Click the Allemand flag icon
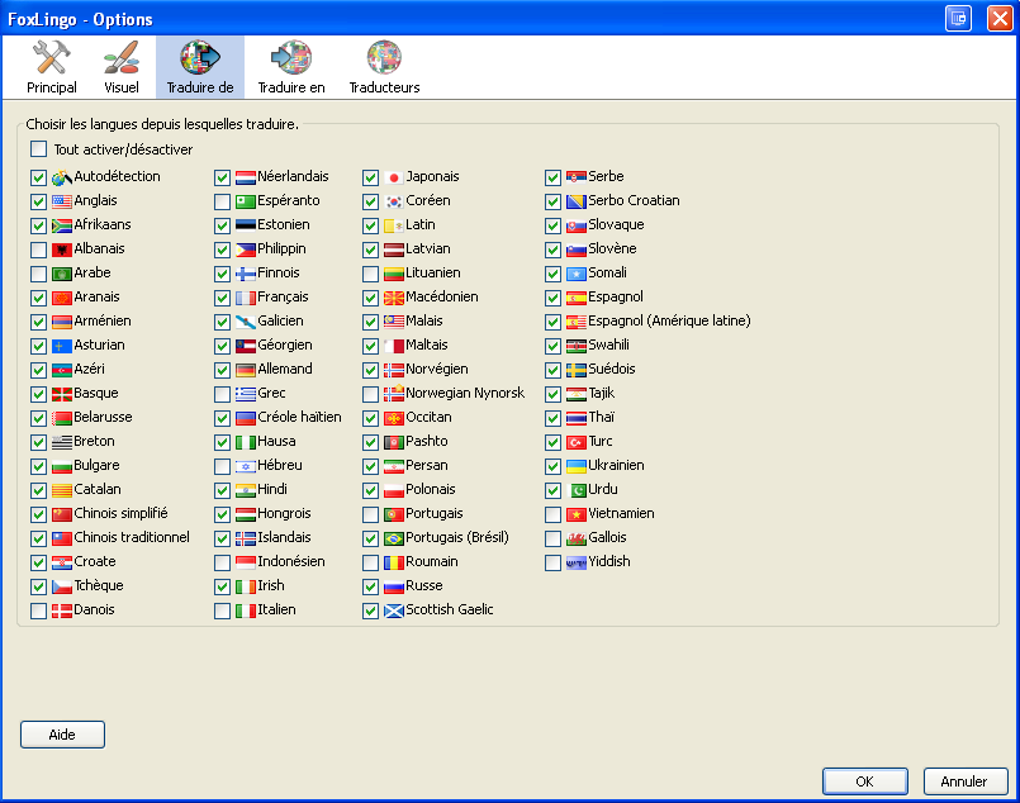Viewport: 1020px width, 803px height. 245,370
